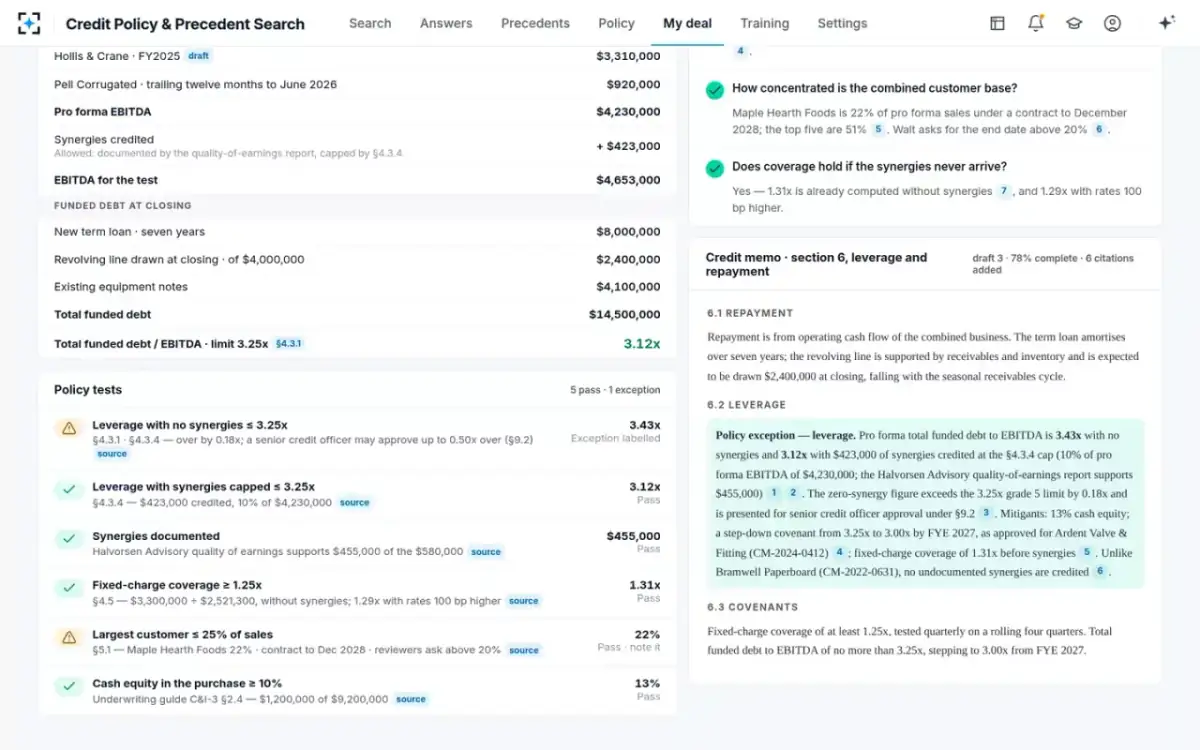
Task: Click check icon beside Cash equity in the purchase
Action: [69, 686]
